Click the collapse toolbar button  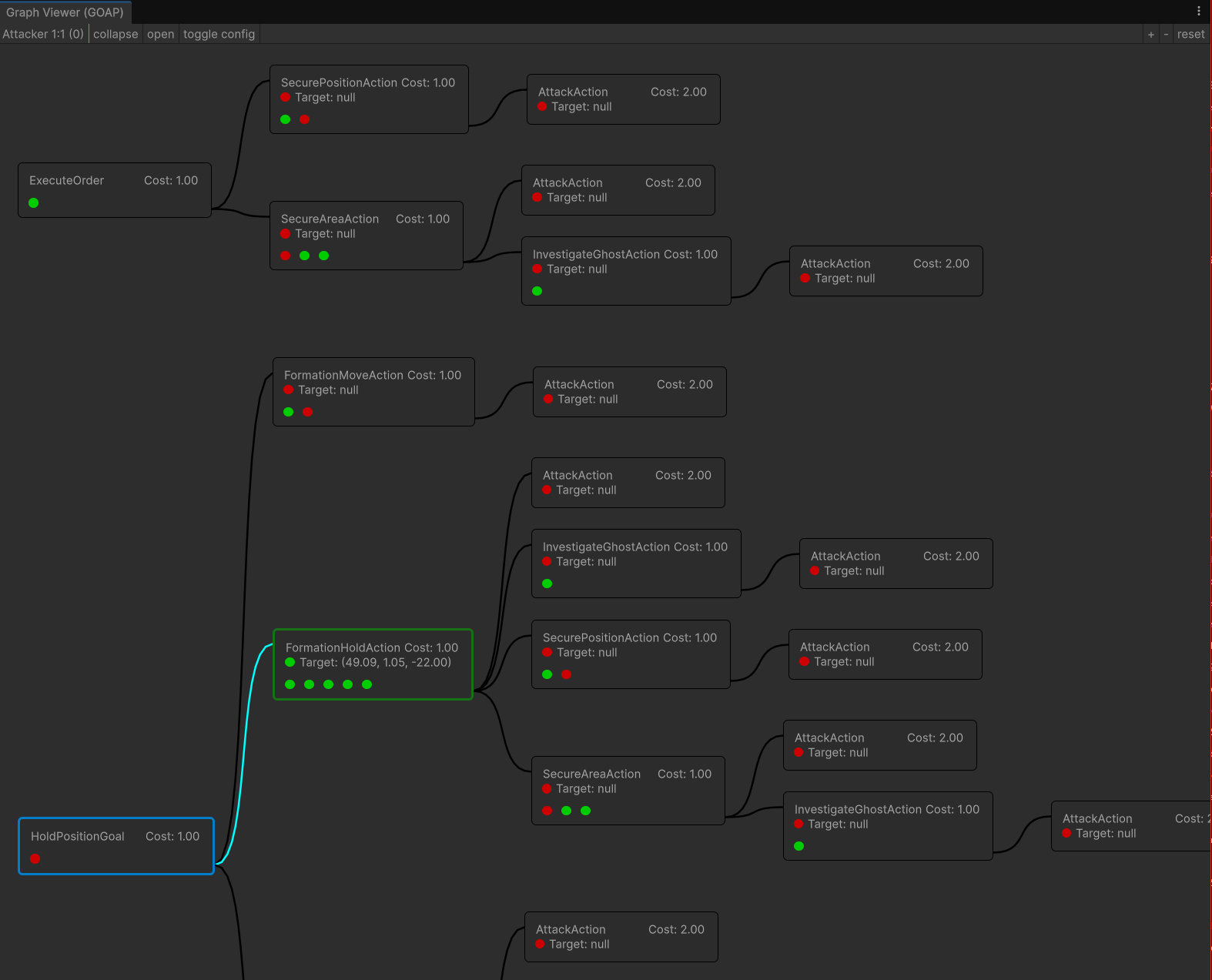pyautogui.click(x=116, y=34)
